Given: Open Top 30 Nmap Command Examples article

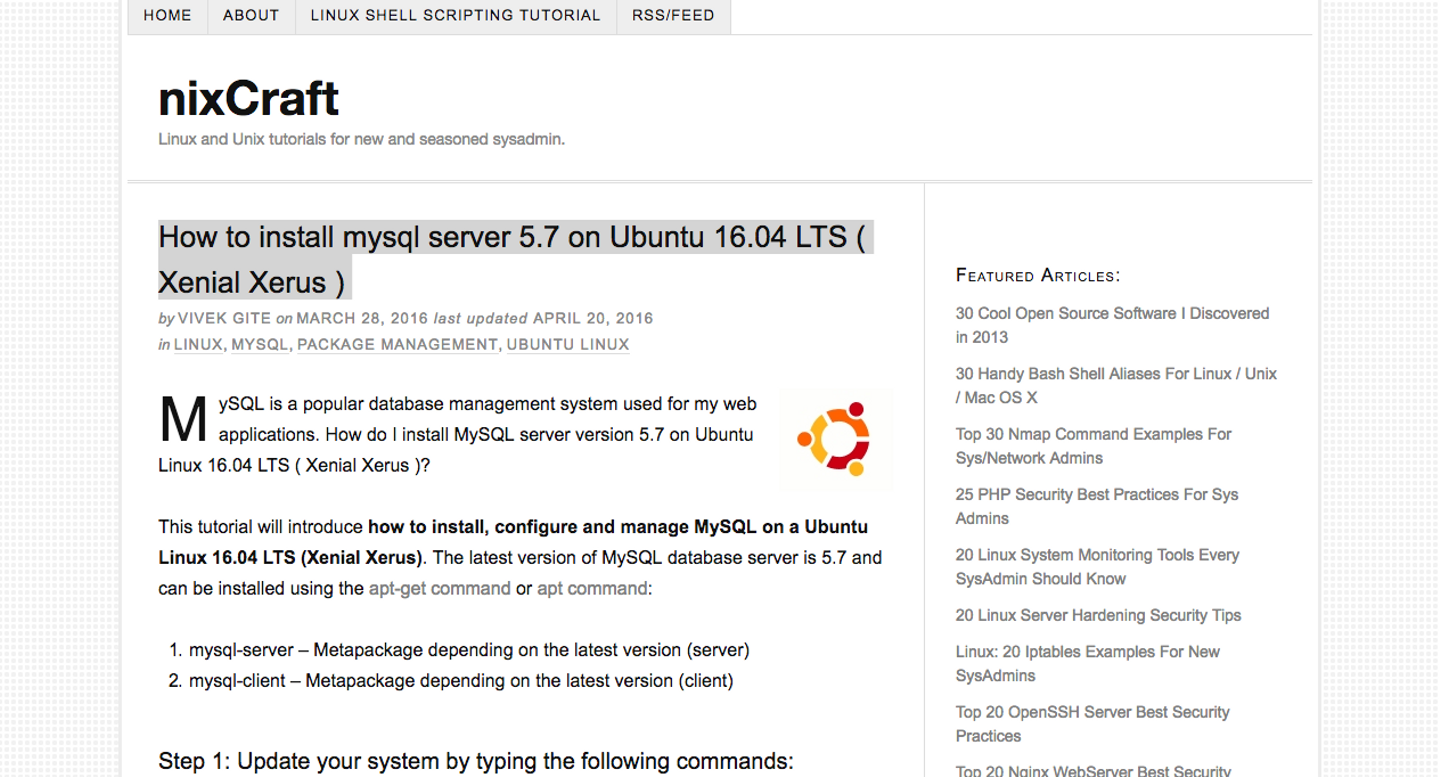Looking at the screenshot, I should [1093, 446].
